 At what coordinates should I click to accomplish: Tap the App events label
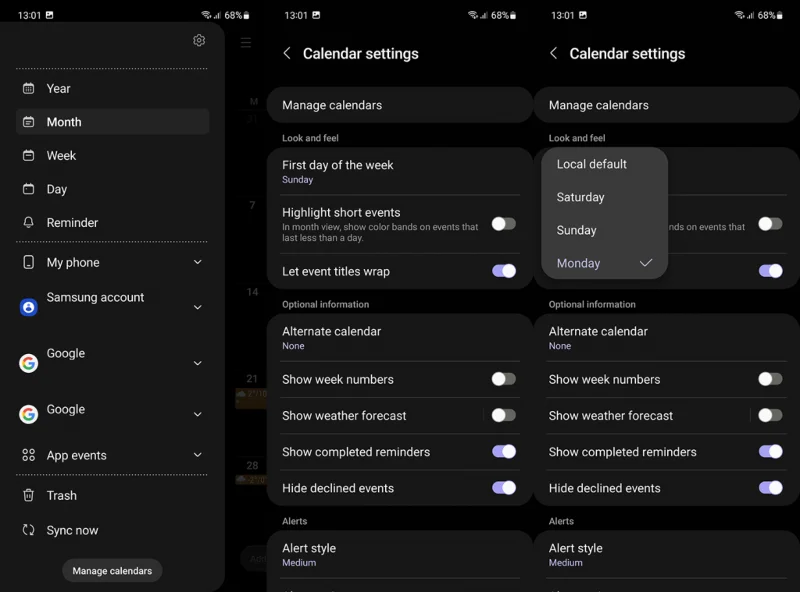coord(77,455)
